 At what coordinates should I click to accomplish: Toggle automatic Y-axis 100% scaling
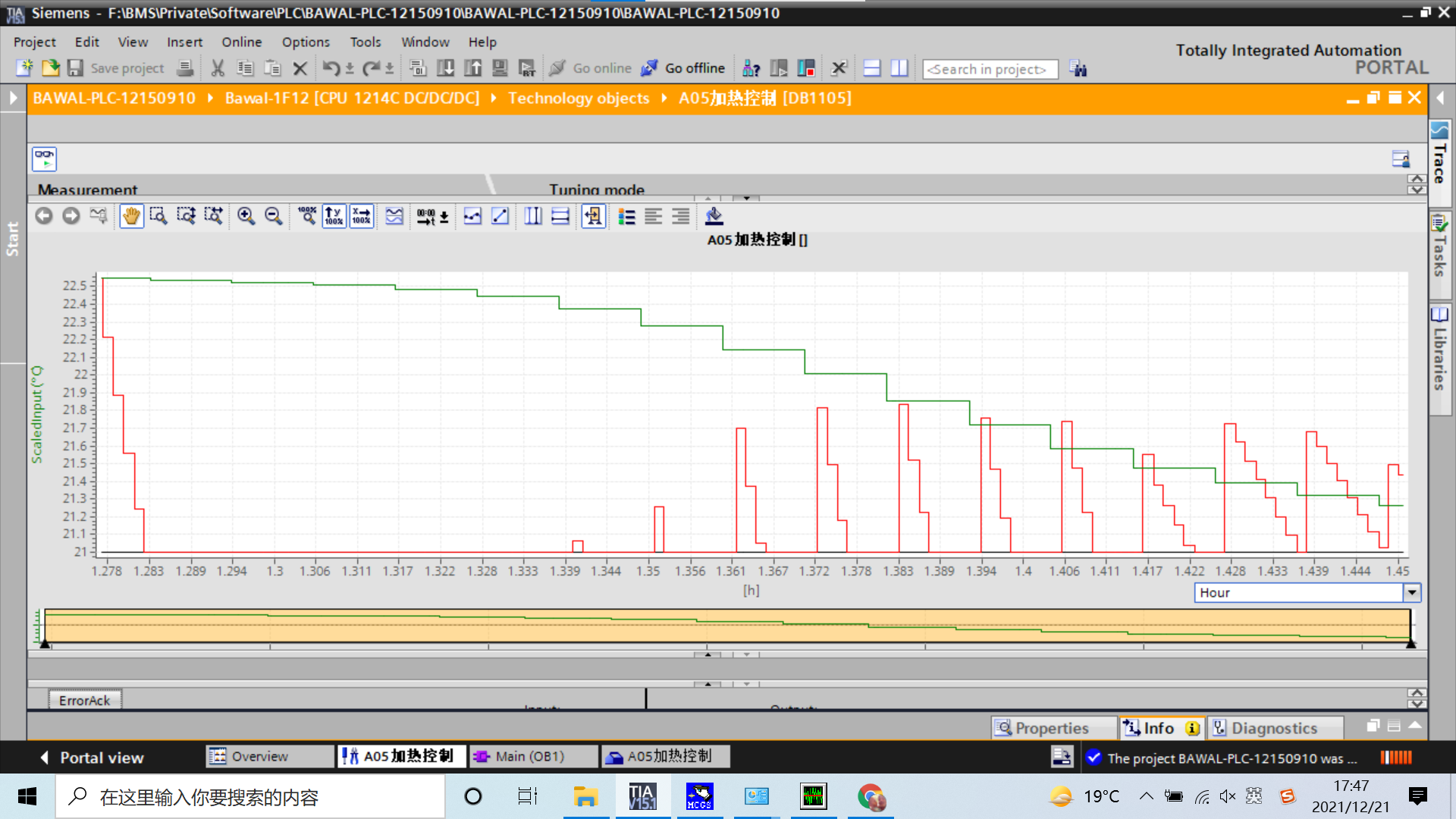[334, 216]
